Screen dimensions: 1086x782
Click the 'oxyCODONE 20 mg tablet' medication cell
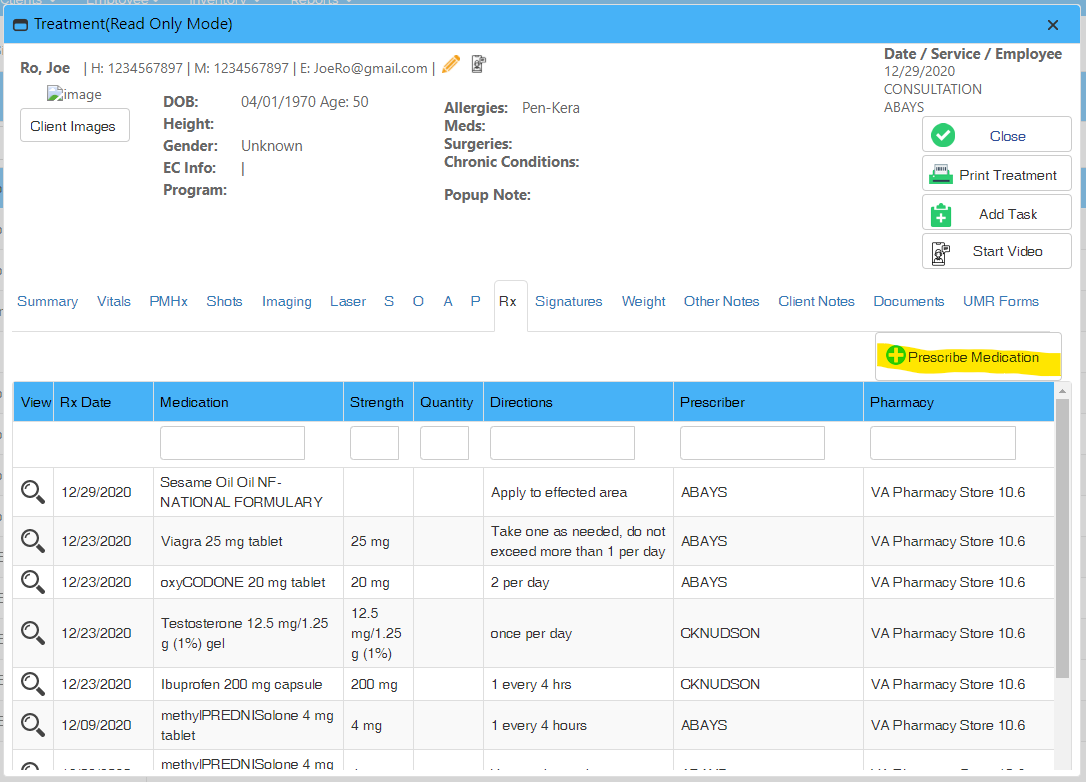(x=248, y=582)
